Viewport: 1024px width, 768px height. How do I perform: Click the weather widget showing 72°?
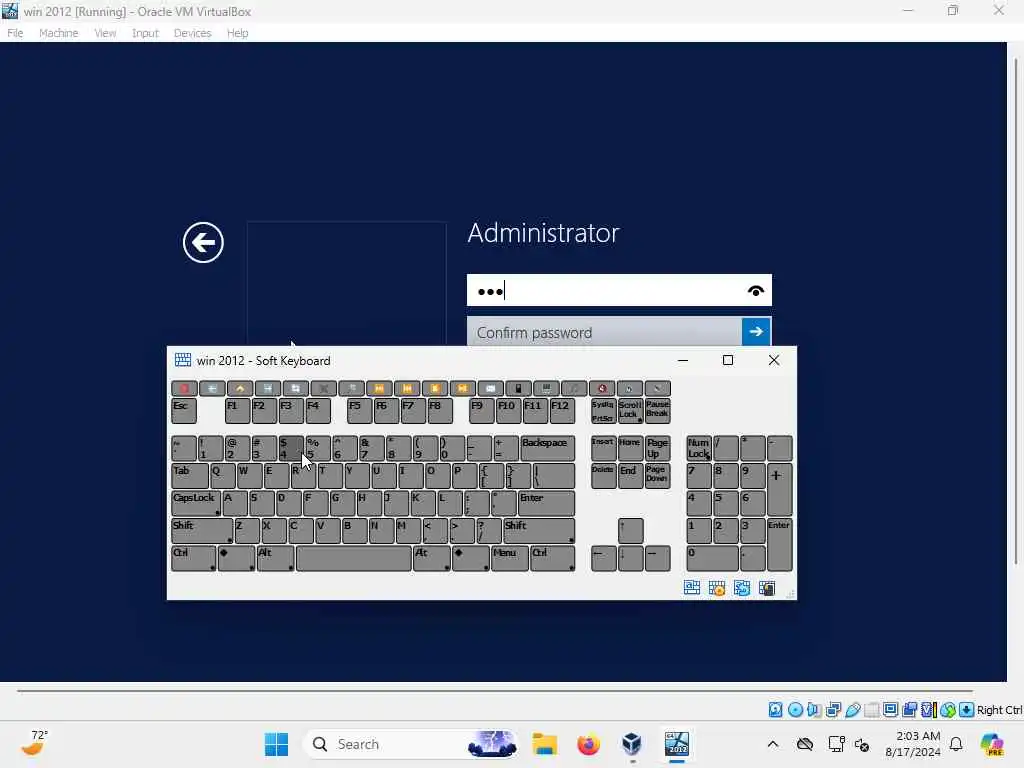pyautogui.click(x=34, y=743)
